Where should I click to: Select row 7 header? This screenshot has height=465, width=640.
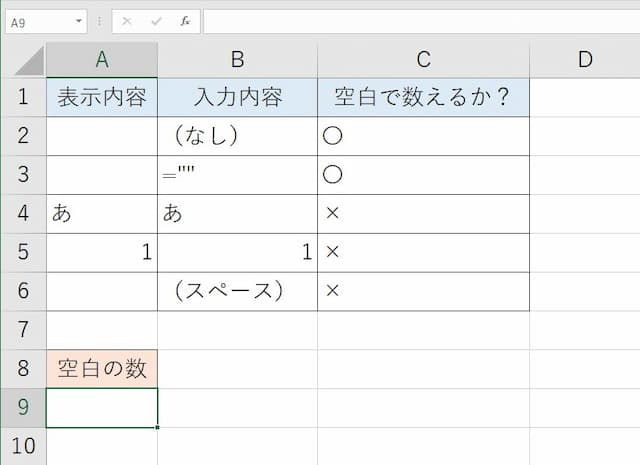(23, 330)
